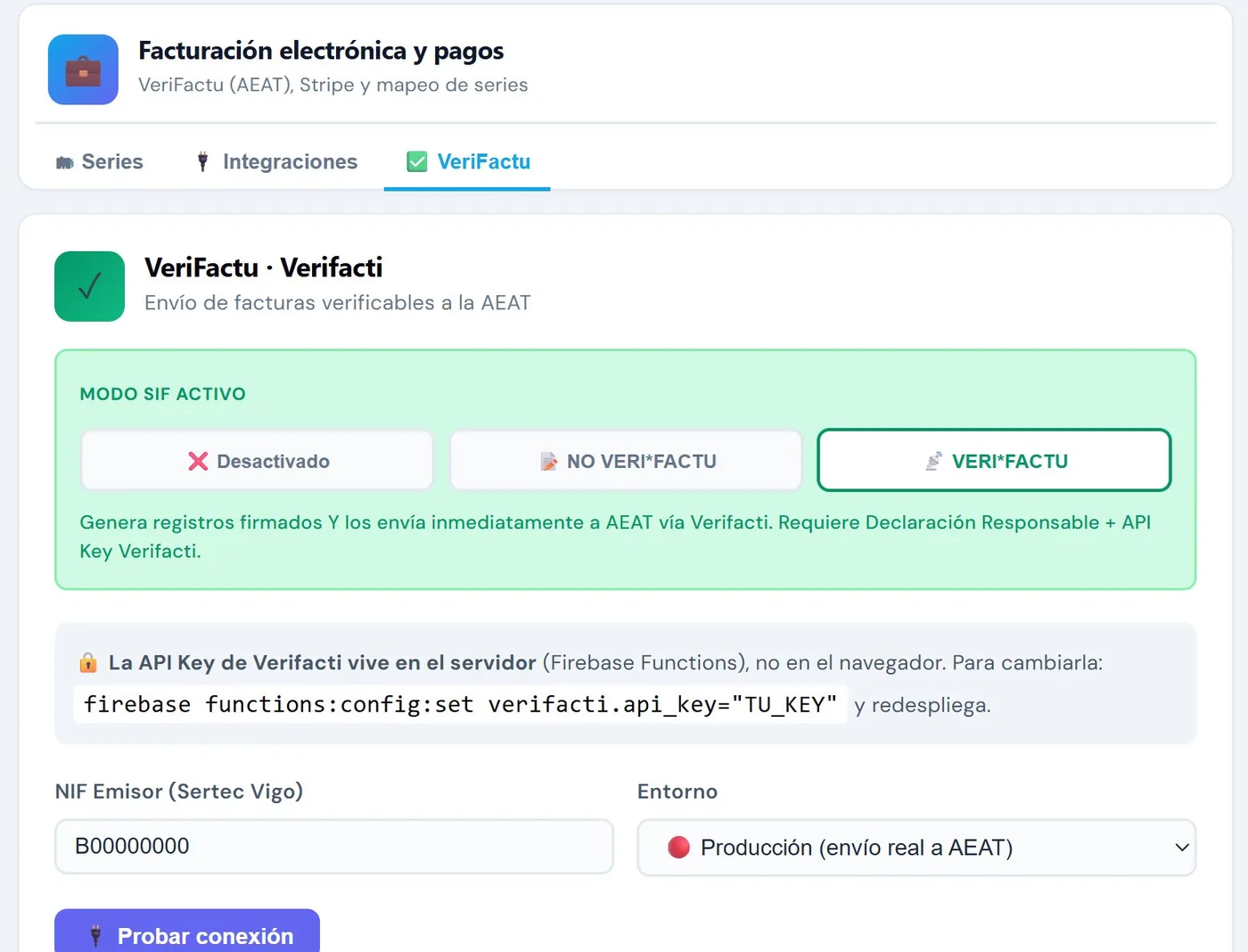
Task: Click 'Envío de facturas verificables a la AEAT'
Action: [338, 303]
